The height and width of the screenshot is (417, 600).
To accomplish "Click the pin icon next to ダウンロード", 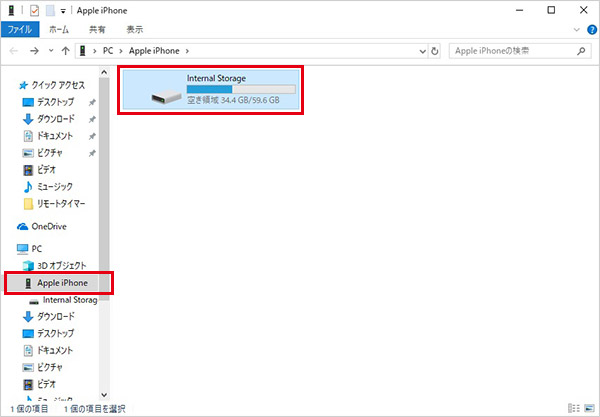I will pyautogui.click(x=92, y=119).
